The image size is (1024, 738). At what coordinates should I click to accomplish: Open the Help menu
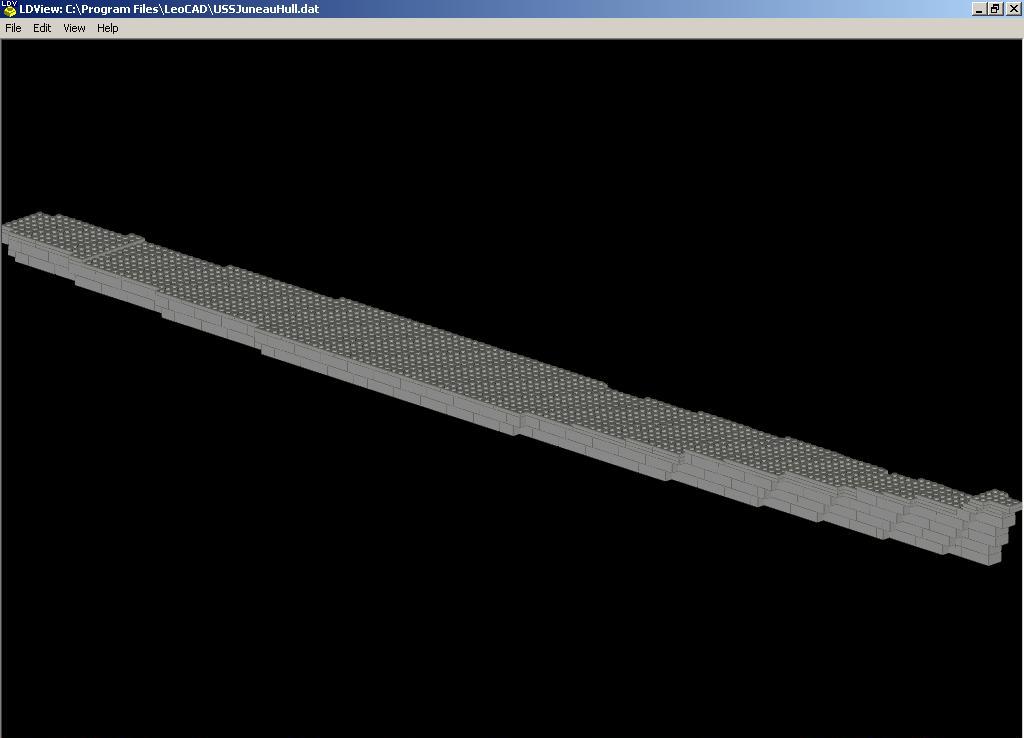pos(108,28)
